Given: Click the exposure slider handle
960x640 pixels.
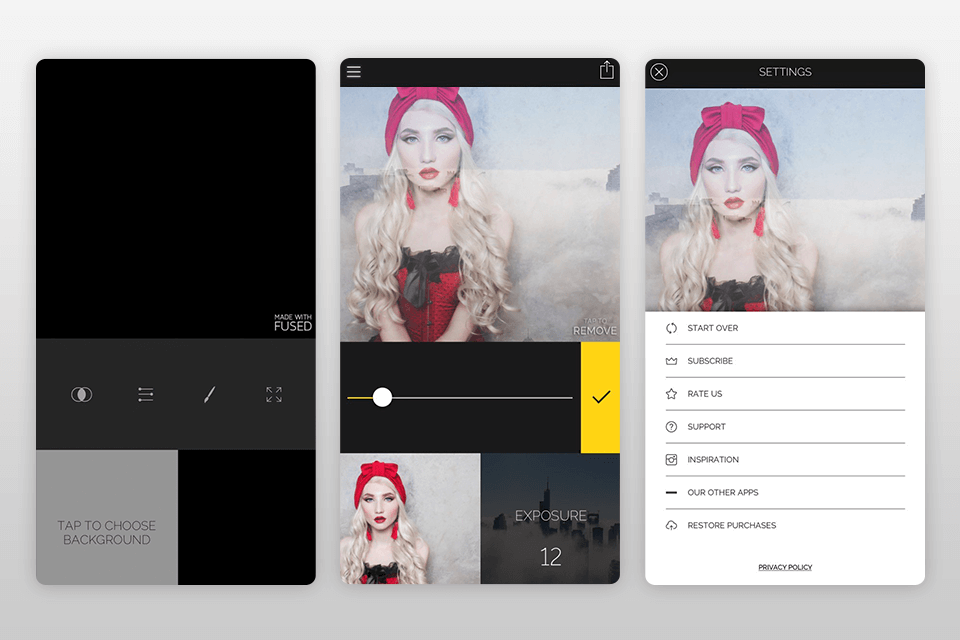Looking at the screenshot, I should click(x=382, y=397).
